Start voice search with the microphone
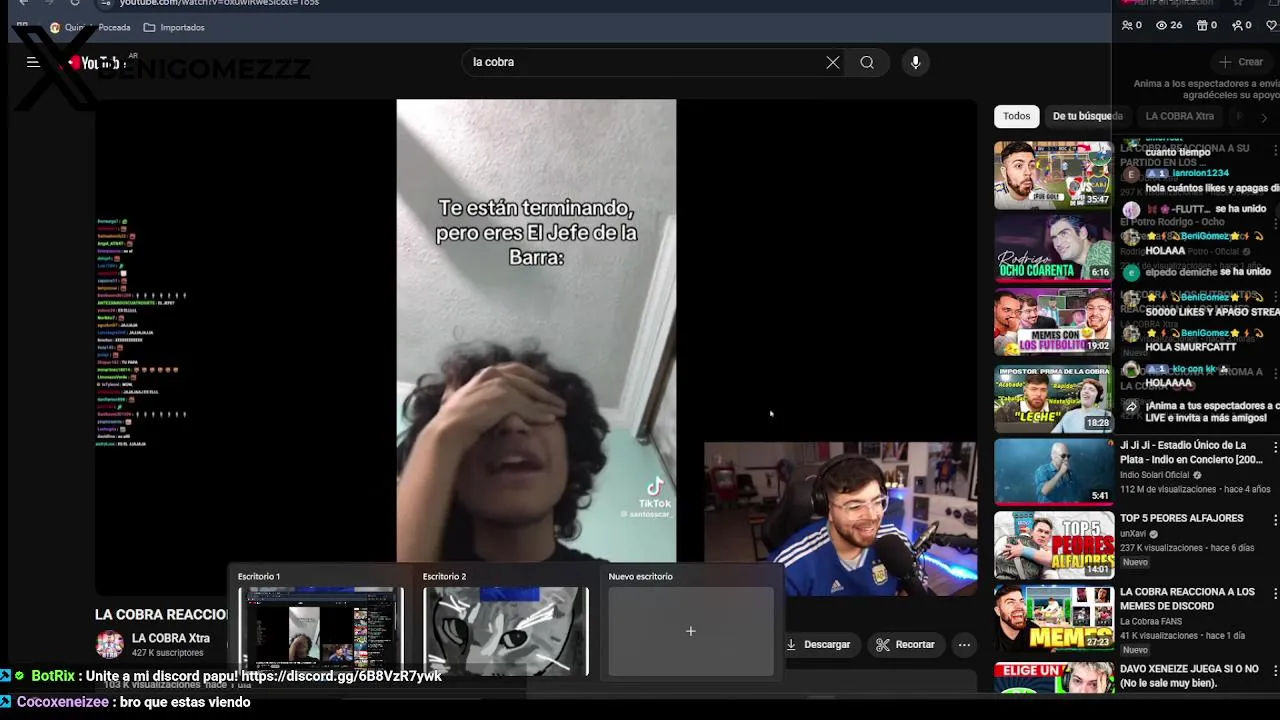This screenshot has width=1280, height=720. point(915,62)
